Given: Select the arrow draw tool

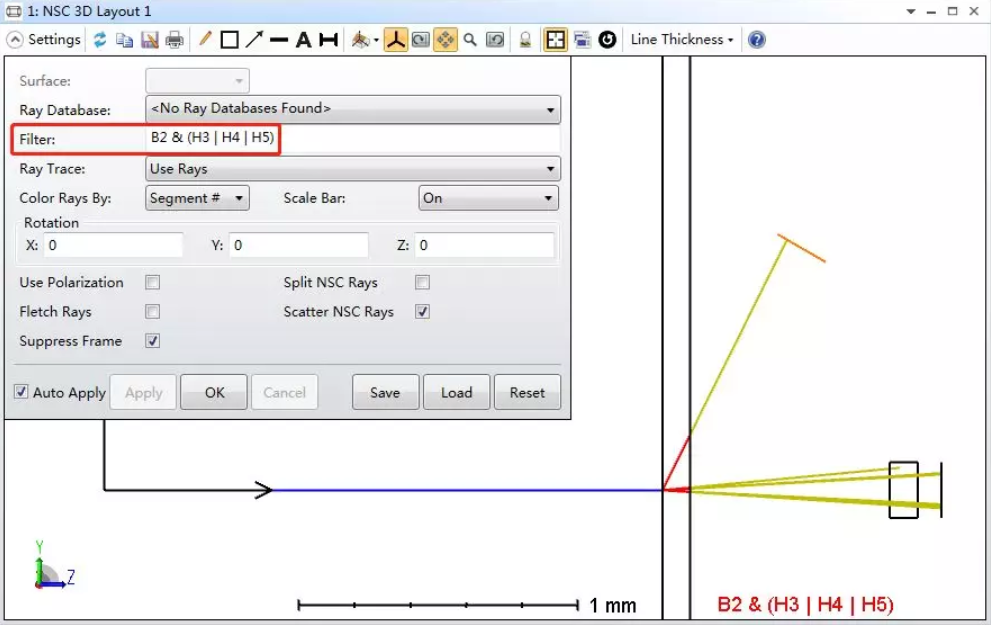Looking at the screenshot, I should 254,40.
